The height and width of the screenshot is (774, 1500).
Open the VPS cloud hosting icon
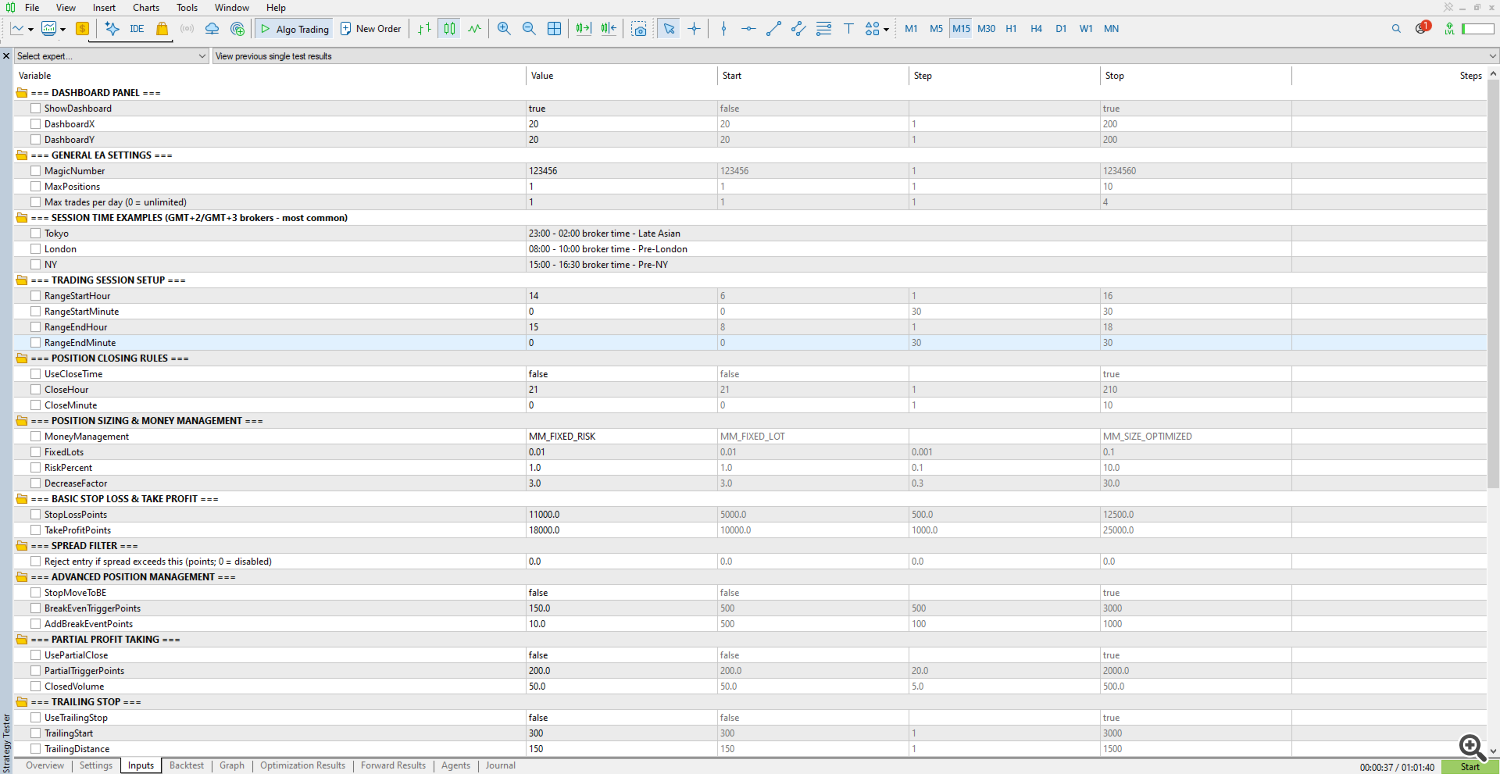pos(212,29)
